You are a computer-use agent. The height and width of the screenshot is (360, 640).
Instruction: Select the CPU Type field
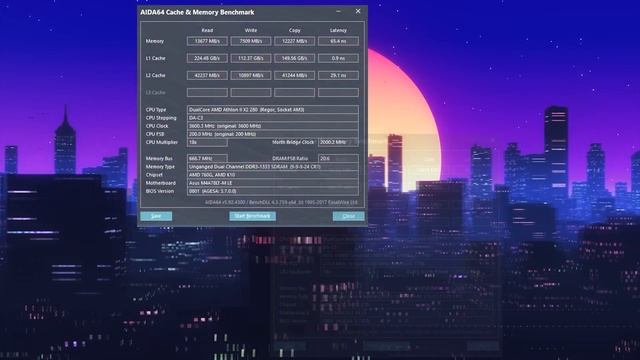click(273, 110)
